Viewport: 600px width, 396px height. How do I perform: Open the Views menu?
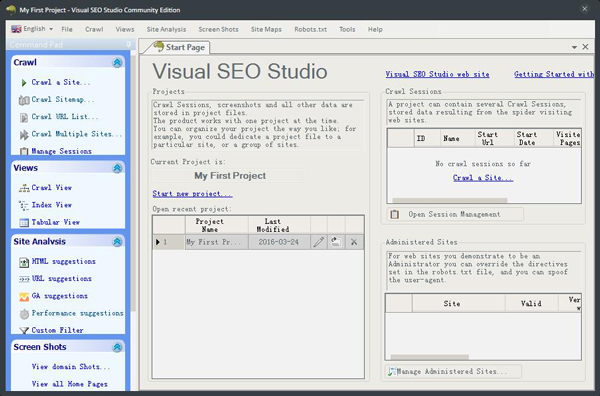pos(125,29)
